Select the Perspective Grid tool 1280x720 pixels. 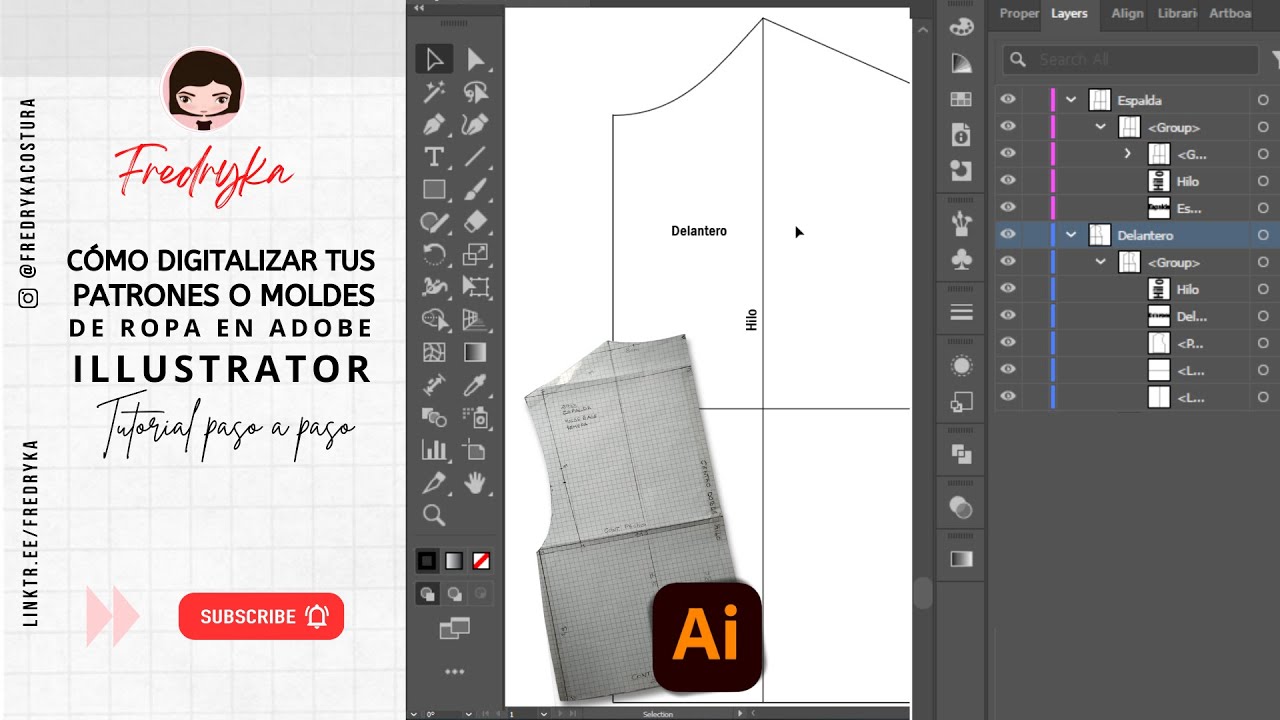(476, 320)
